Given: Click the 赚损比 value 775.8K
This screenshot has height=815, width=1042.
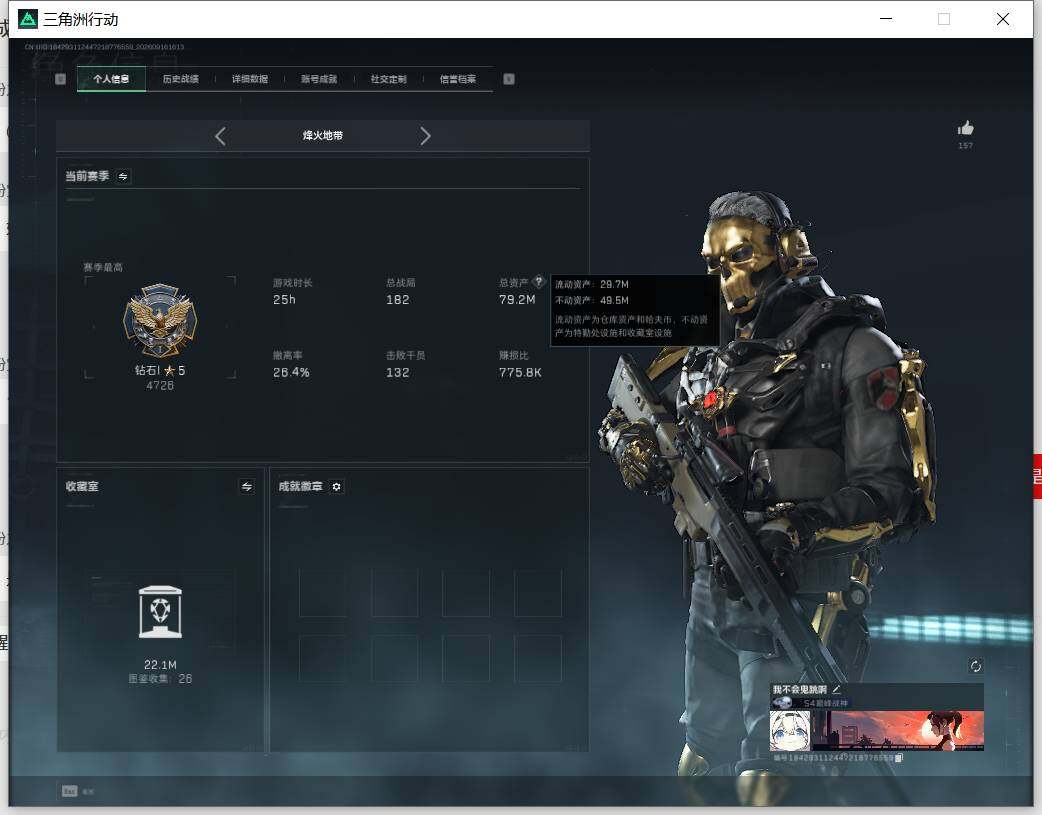Looking at the screenshot, I should coord(520,373).
